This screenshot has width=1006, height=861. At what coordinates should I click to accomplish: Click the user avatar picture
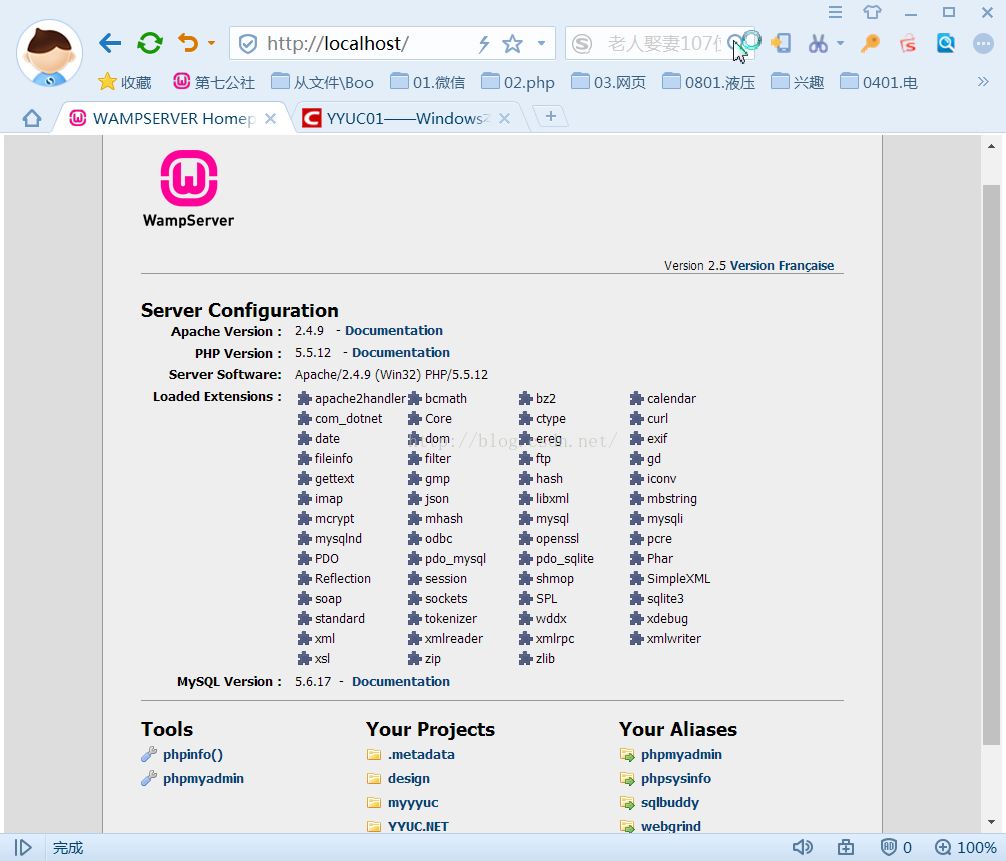pyautogui.click(x=49, y=54)
